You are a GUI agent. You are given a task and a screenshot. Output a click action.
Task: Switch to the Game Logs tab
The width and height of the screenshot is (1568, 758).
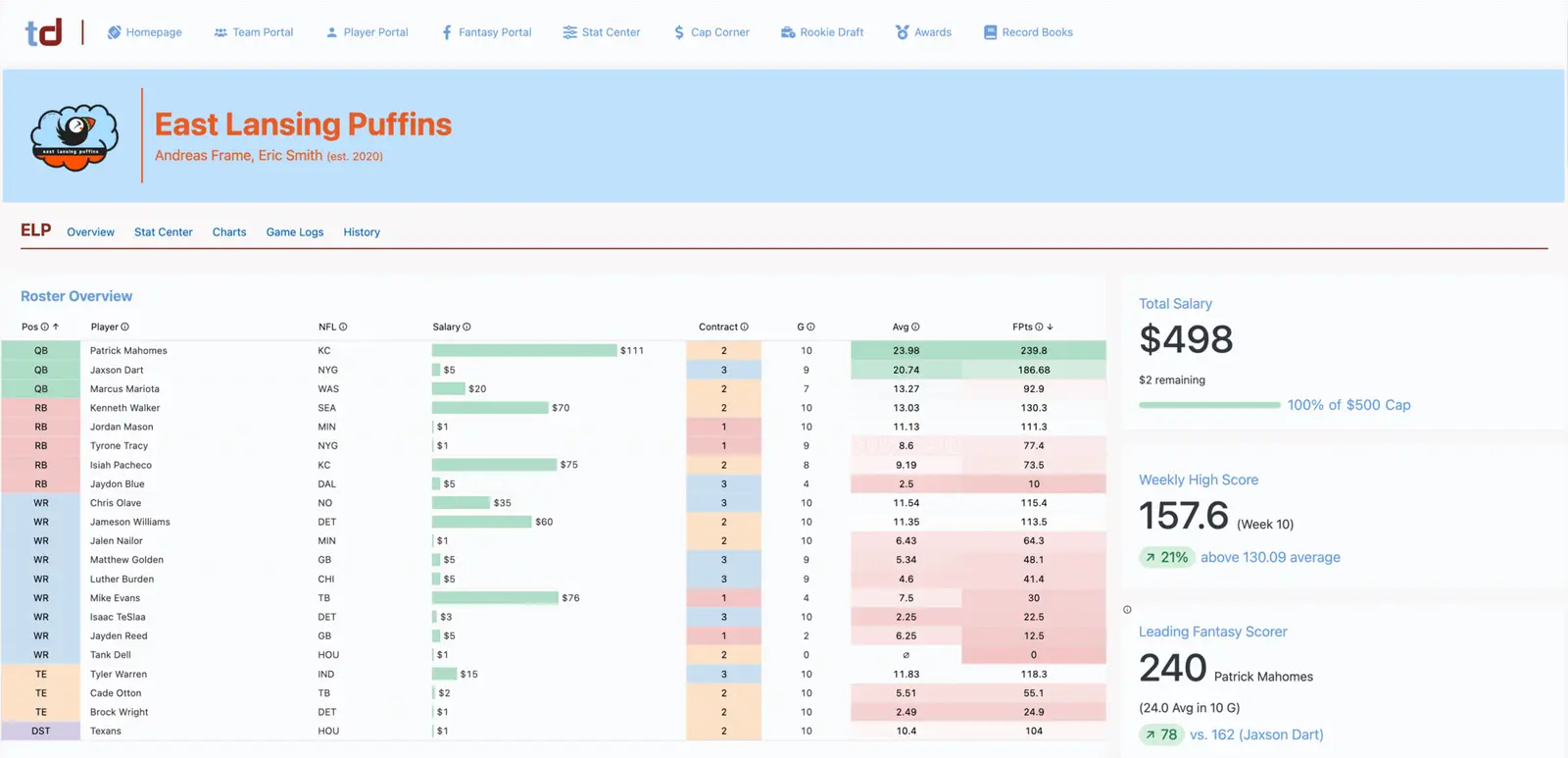coord(294,232)
